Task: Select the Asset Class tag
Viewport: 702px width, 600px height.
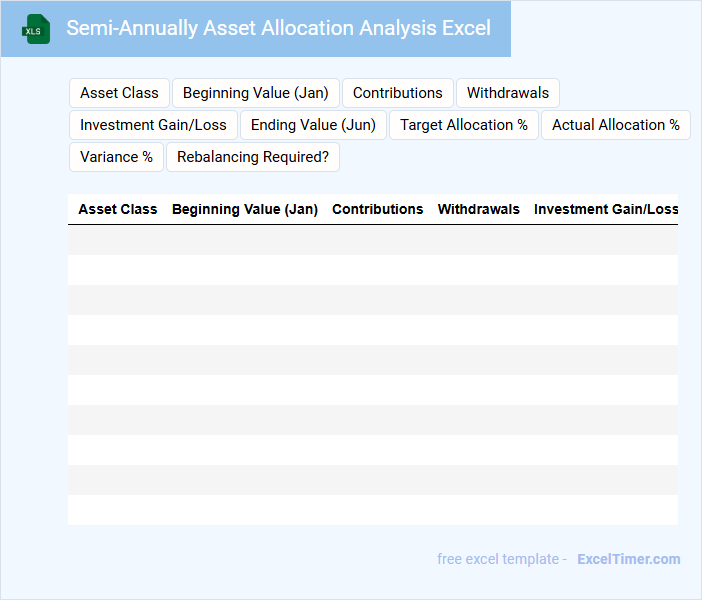Action: pyautogui.click(x=119, y=93)
